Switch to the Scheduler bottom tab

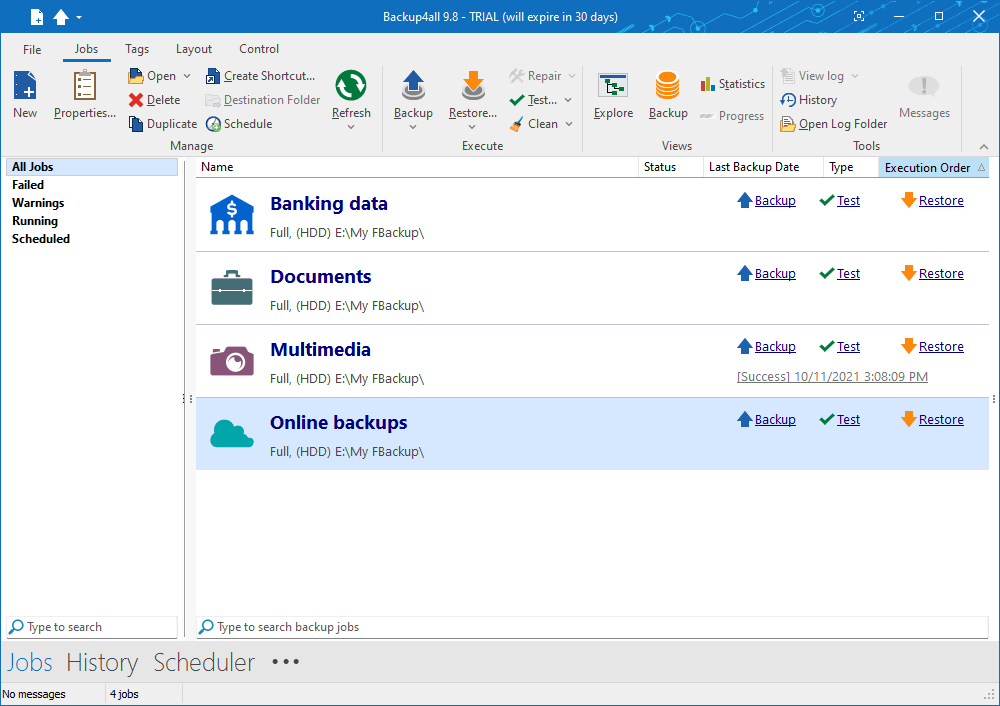204,663
